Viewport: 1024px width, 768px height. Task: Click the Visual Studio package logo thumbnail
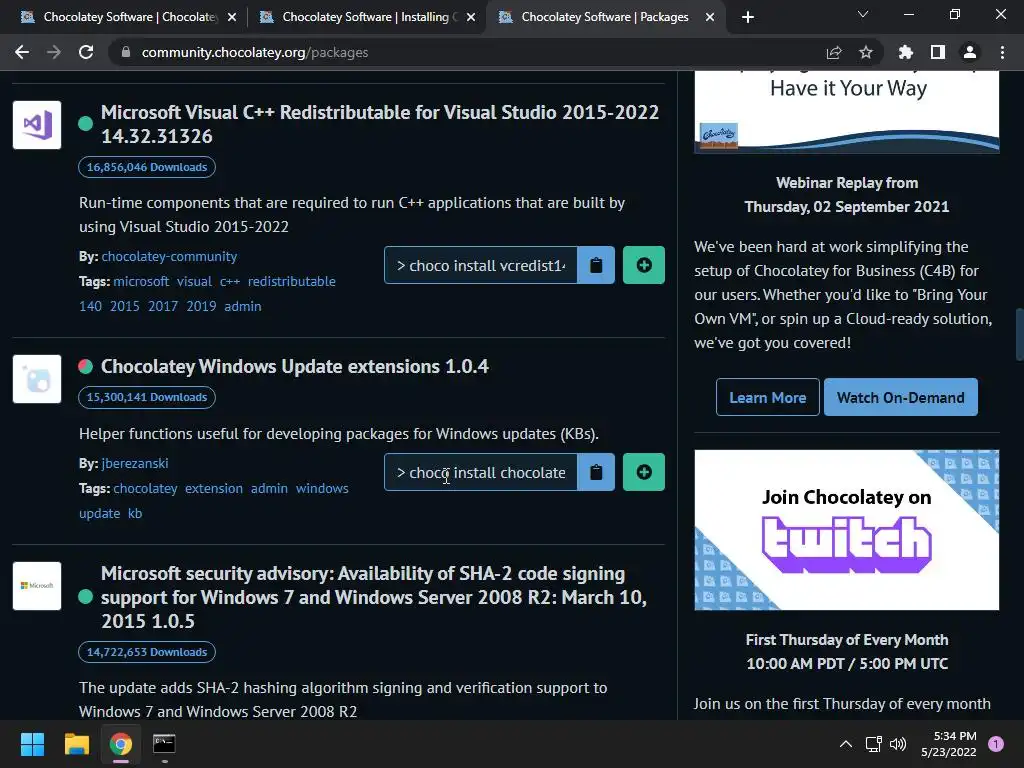[37, 125]
